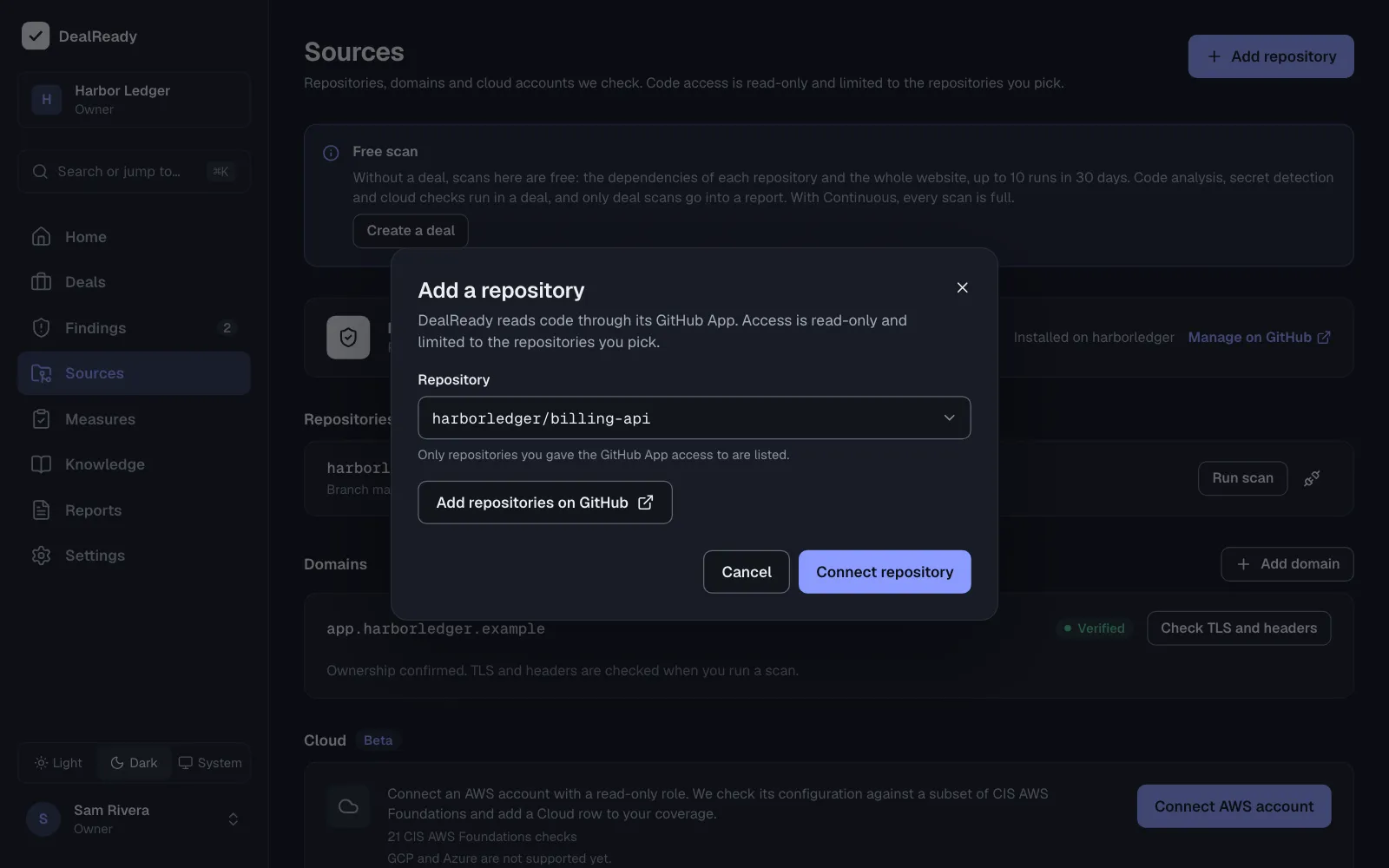Click the DealReady logo icon
This screenshot has width=1389, height=868.
[x=36, y=36]
